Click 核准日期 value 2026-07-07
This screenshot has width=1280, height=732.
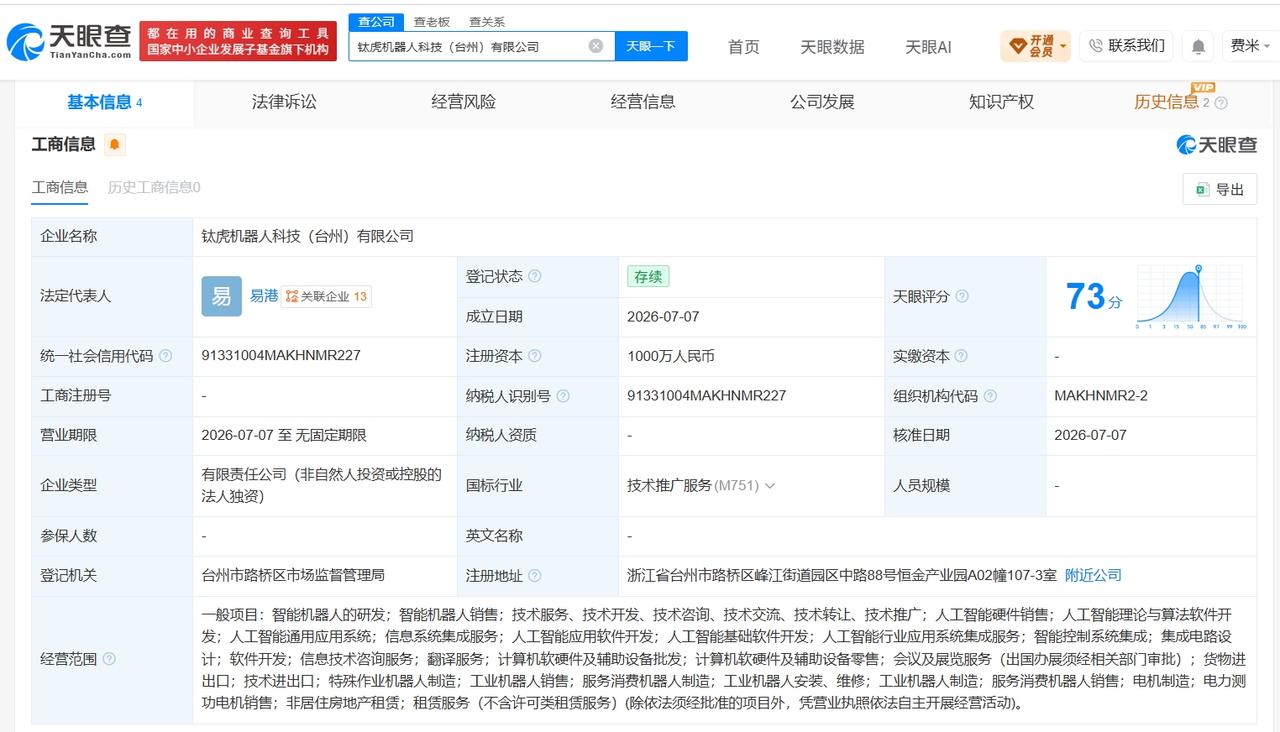pyautogui.click(x=1090, y=436)
